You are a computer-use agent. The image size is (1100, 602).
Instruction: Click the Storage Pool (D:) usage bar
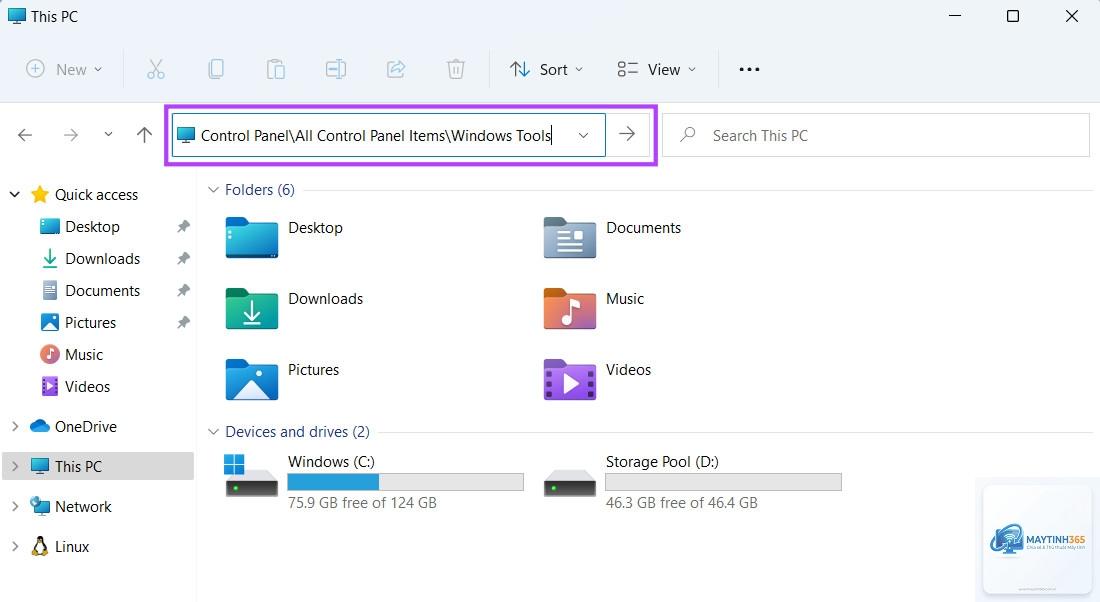pos(723,482)
